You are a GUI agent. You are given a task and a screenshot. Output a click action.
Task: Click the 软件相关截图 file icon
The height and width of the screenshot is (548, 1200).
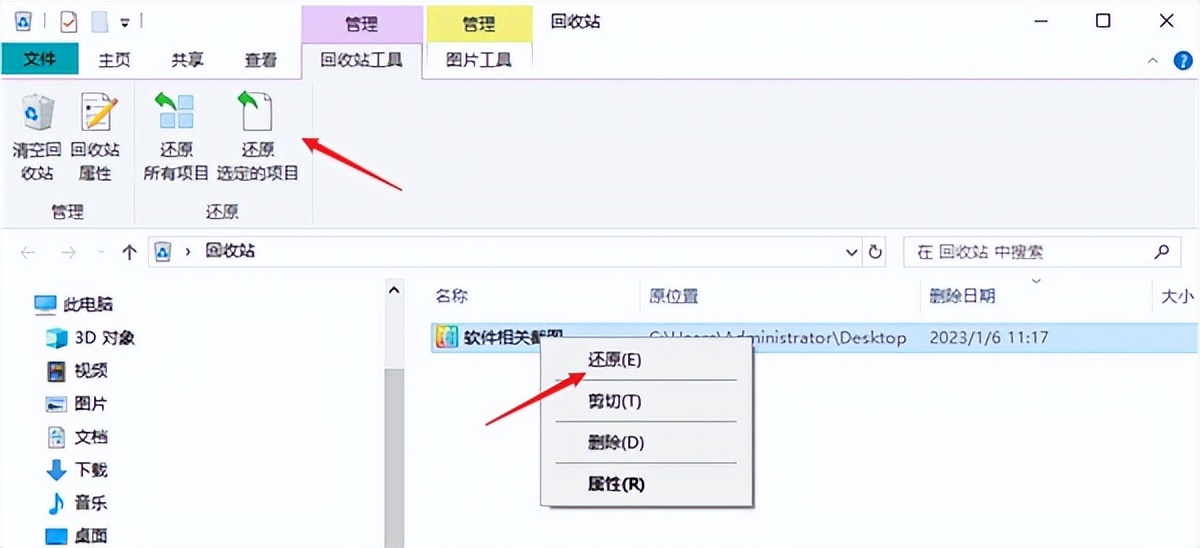(445, 338)
